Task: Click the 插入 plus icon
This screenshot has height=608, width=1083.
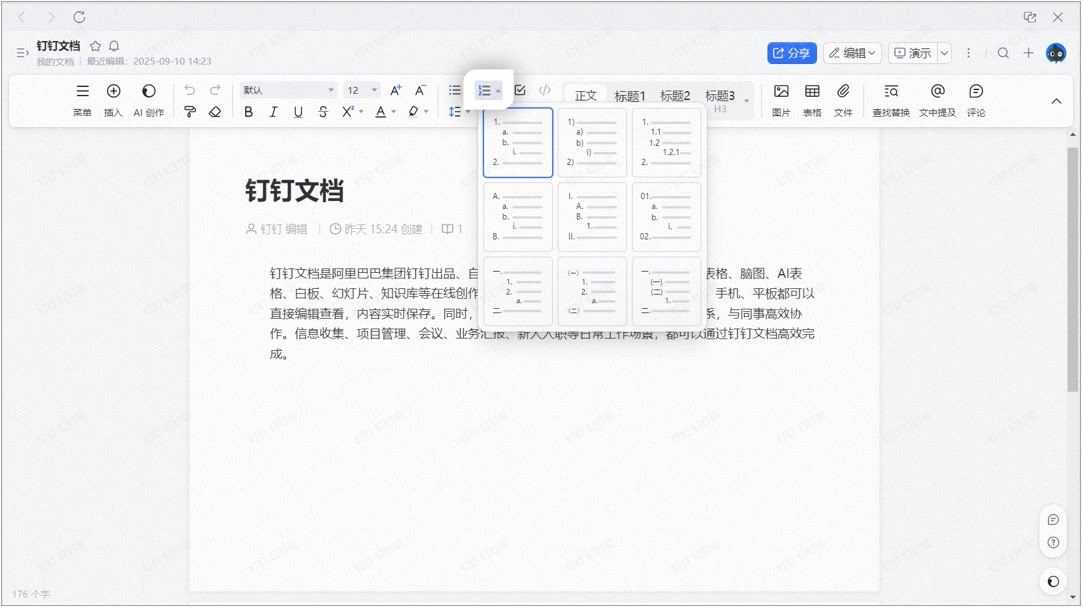Action: point(113,91)
